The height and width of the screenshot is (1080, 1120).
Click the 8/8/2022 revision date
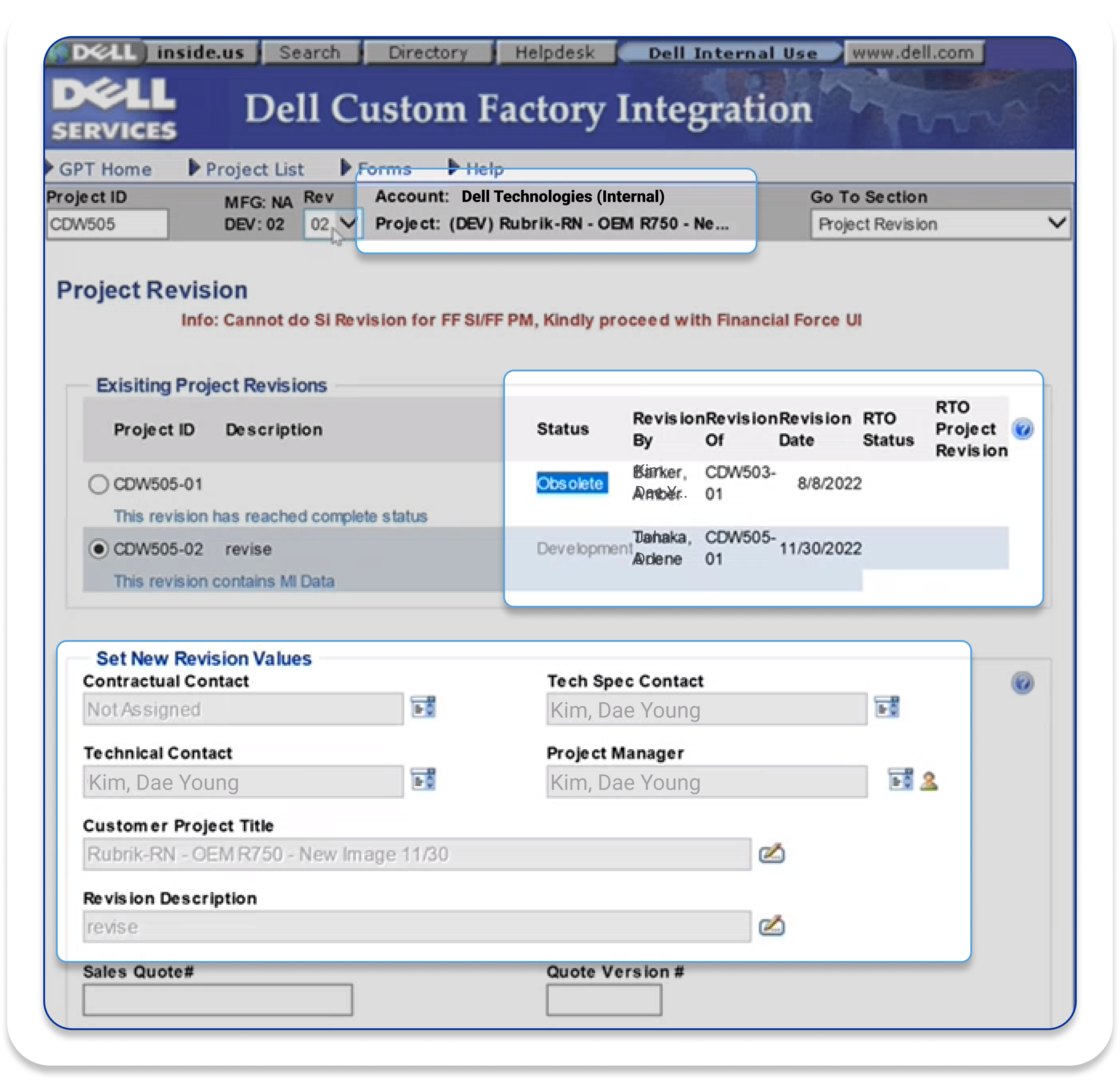[829, 483]
